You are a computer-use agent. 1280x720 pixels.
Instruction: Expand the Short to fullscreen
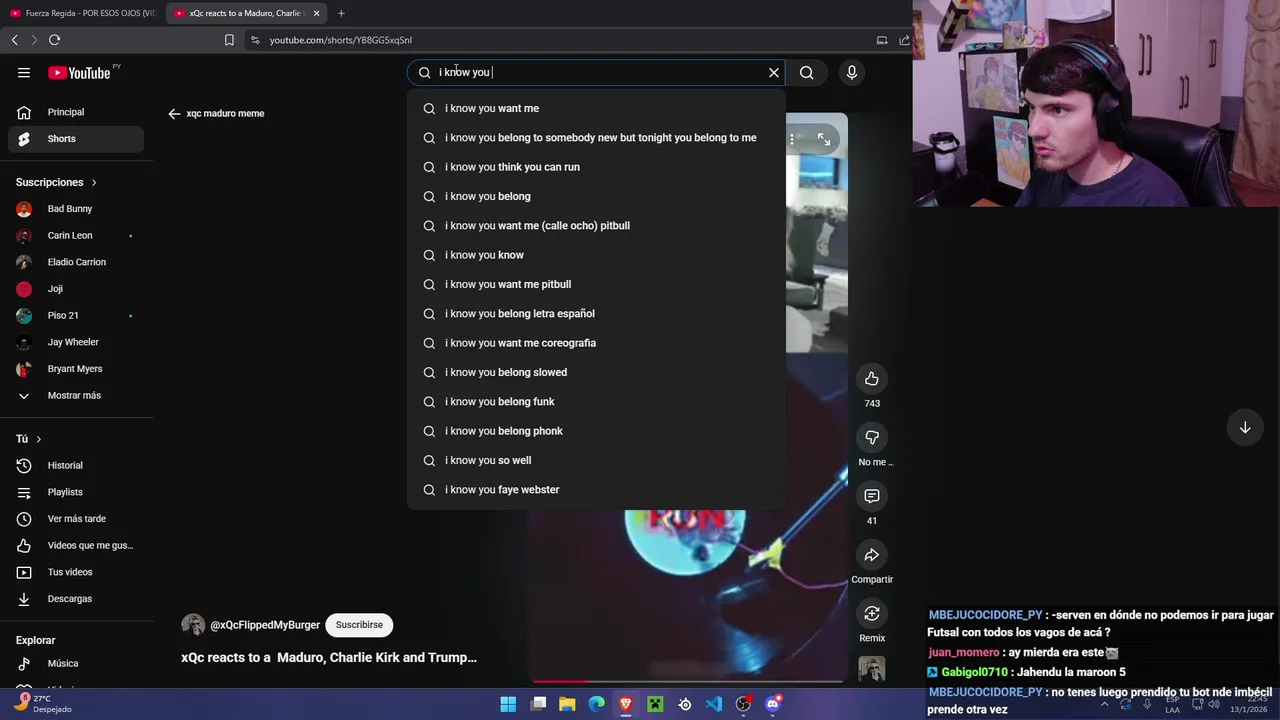[824, 140]
